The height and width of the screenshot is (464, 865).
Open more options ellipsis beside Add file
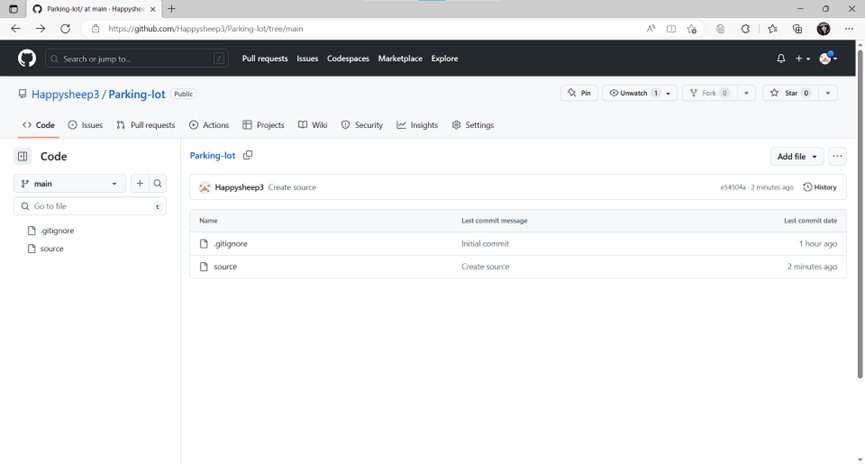[x=837, y=157]
